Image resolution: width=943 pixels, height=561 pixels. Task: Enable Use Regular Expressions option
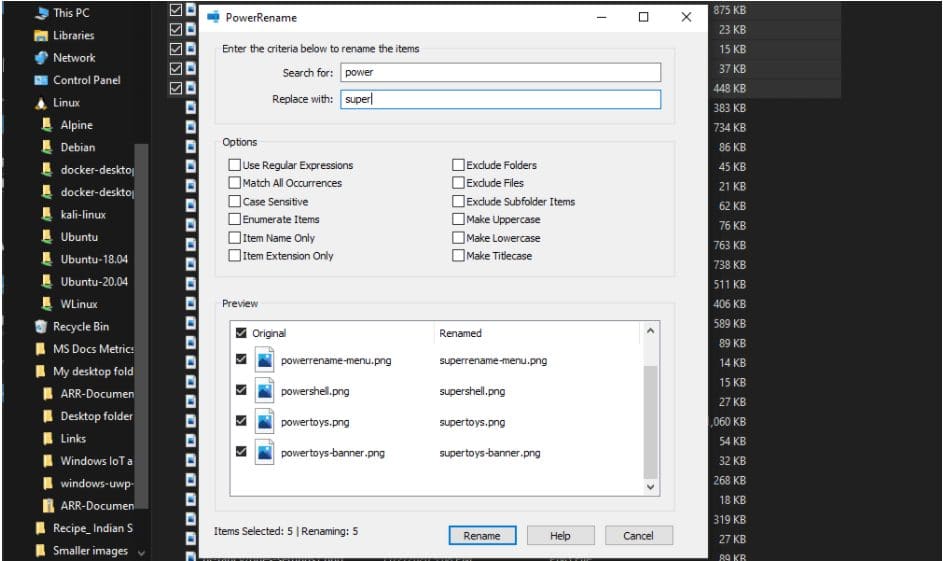235,165
